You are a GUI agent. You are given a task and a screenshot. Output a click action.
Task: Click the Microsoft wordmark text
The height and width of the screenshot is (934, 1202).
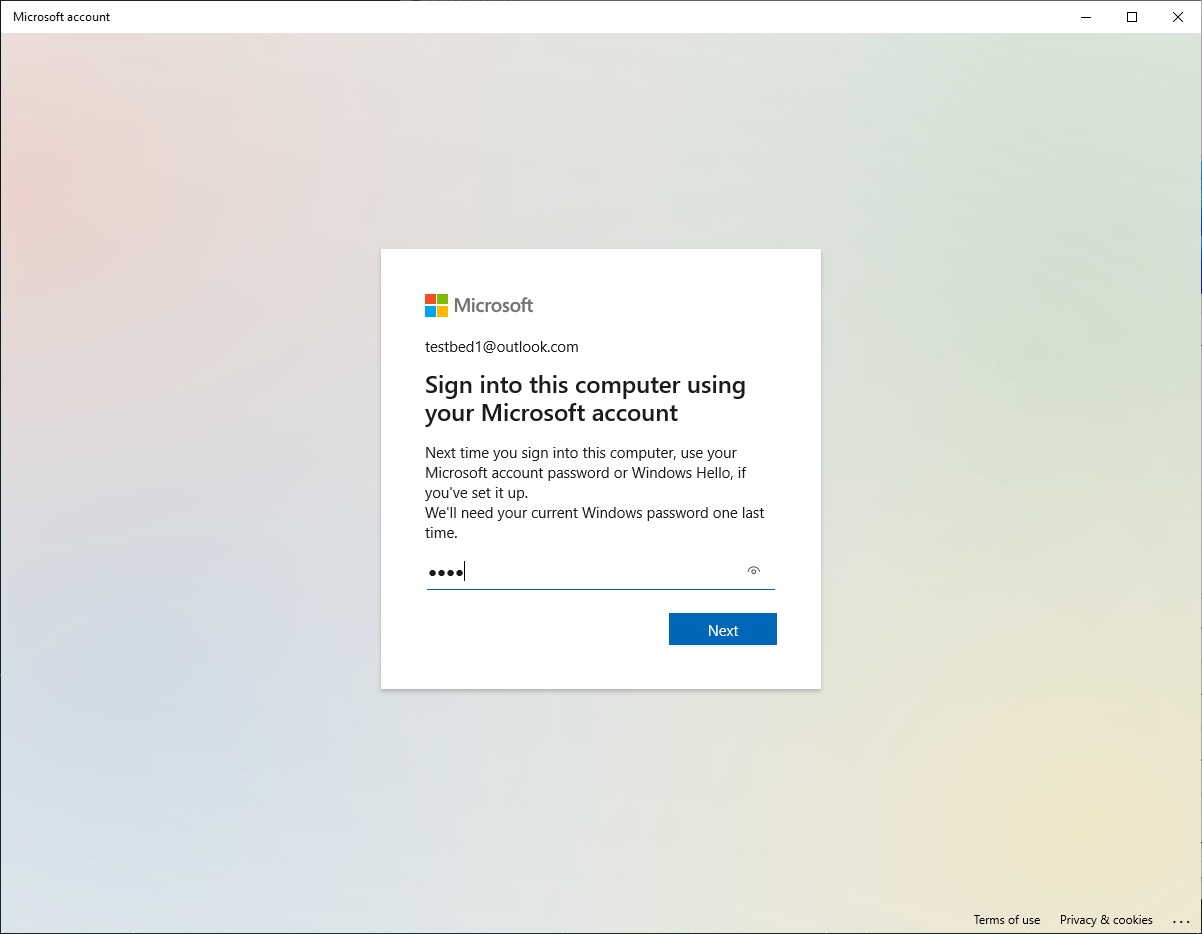pyautogui.click(x=493, y=305)
